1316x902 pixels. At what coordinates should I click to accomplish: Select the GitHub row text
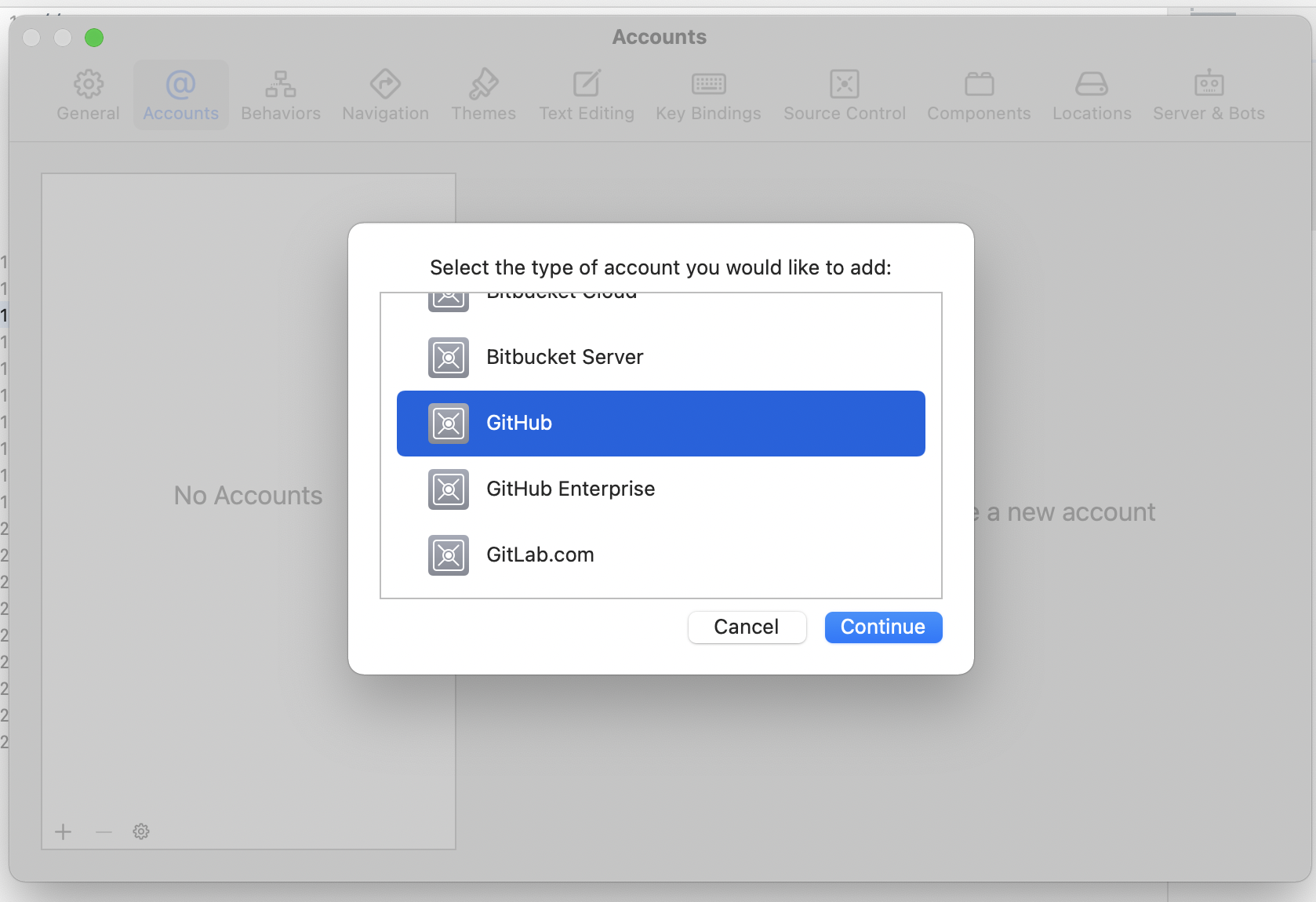[x=519, y=423]
